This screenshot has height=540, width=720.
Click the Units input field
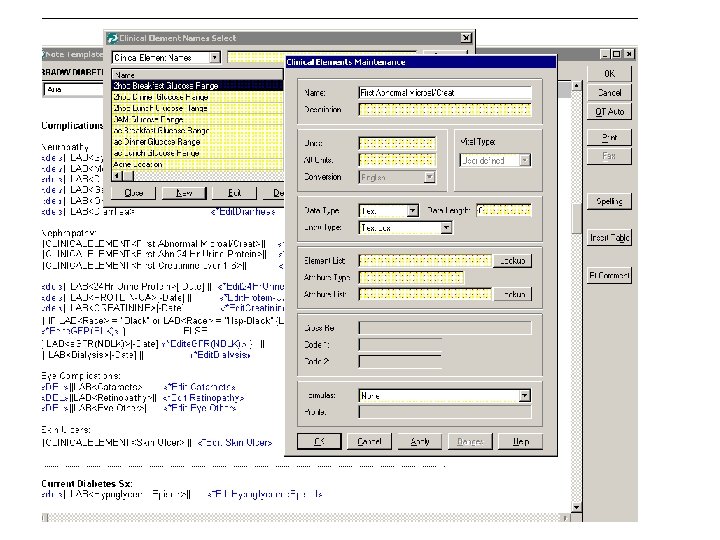coord(397,143)
